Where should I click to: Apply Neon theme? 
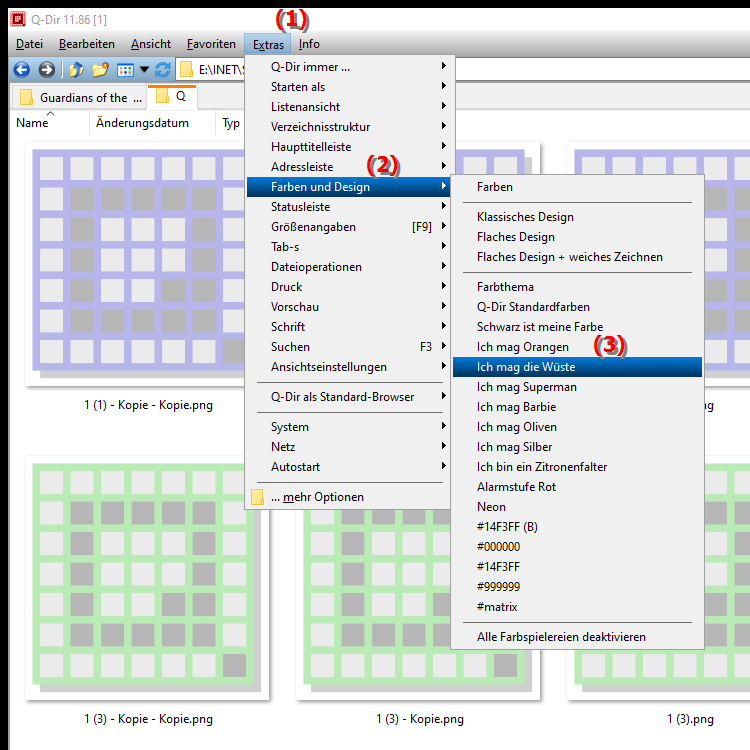pos(577,507)
